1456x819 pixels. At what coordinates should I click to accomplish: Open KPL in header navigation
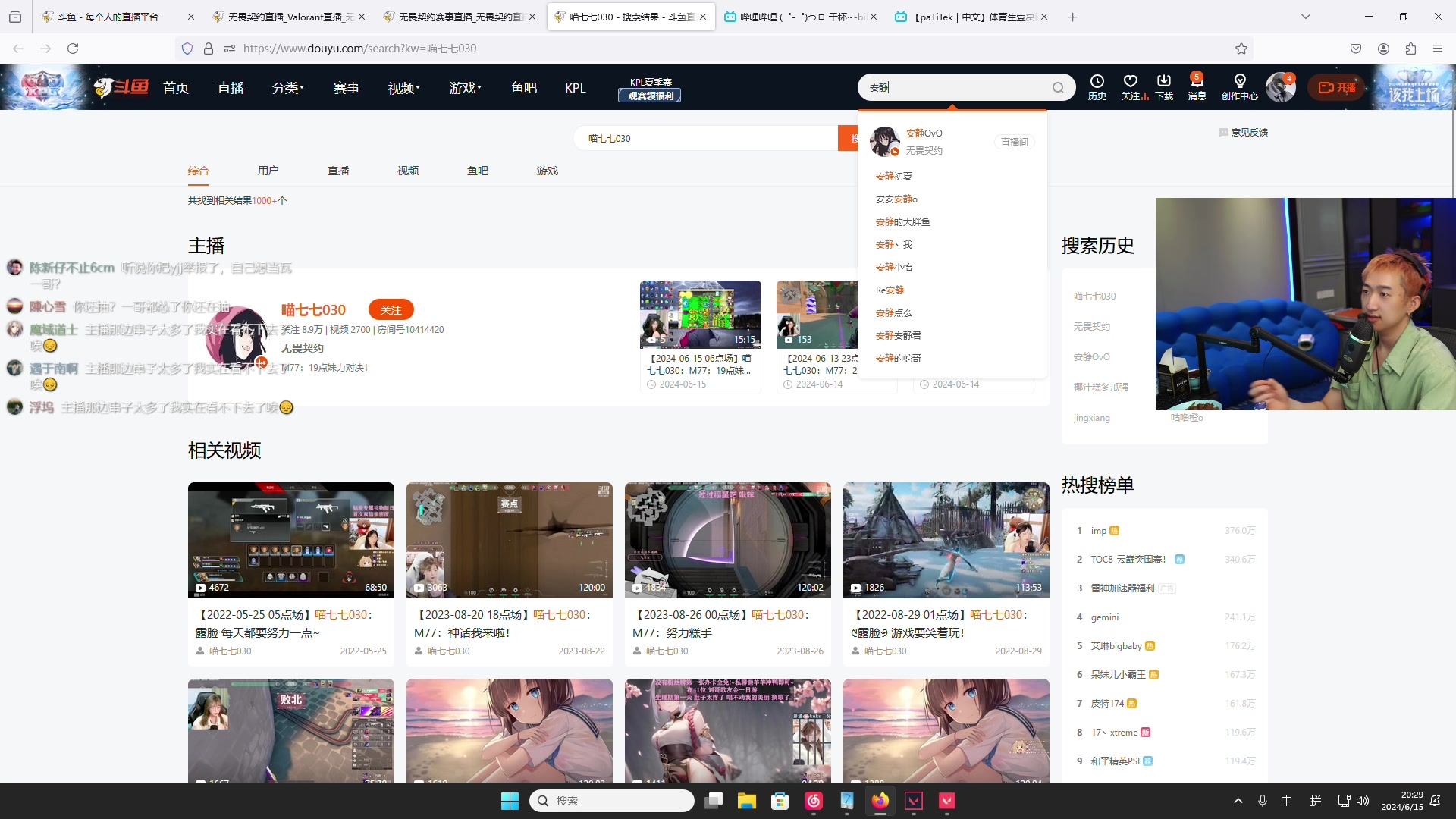click(576, 88)
